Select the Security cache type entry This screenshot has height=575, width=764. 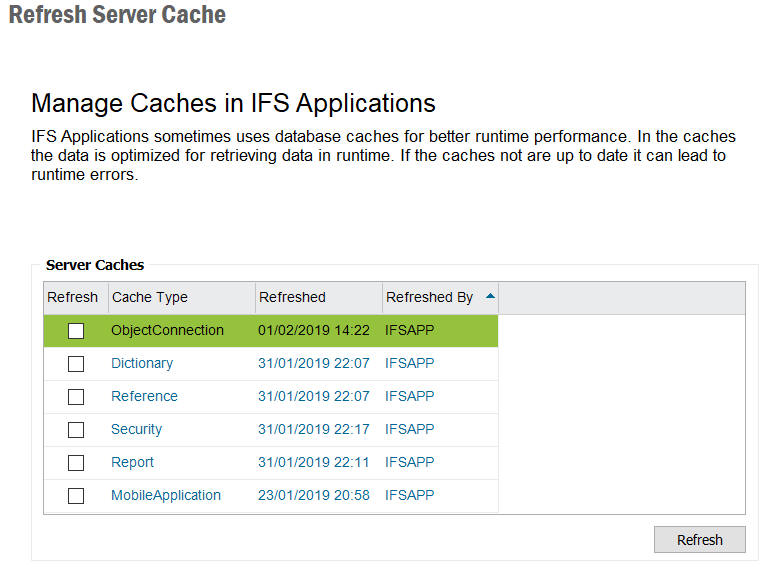pos(136,429)
